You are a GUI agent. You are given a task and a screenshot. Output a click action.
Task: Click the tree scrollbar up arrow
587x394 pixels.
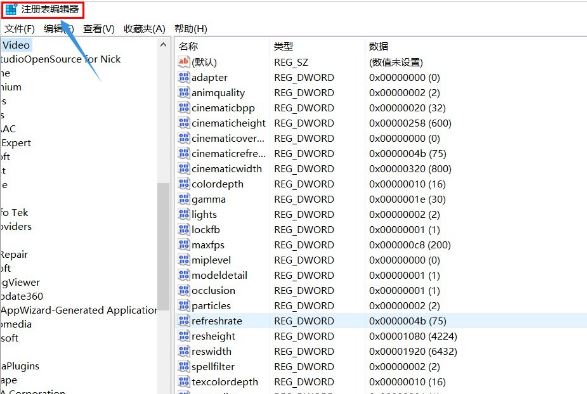pyautogui.click(x=163, y=45)
